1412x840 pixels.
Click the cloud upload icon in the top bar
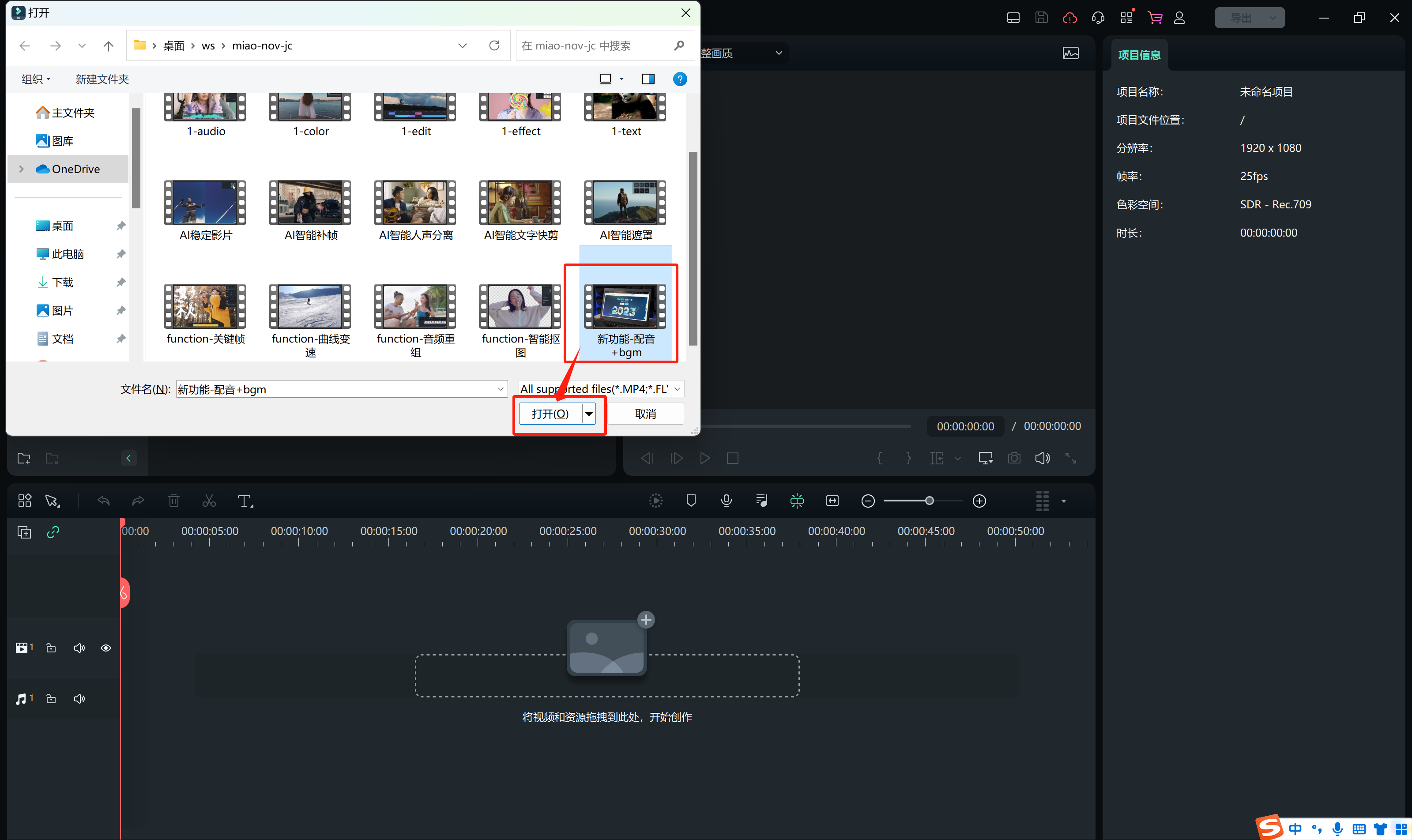click(1069, 18)
